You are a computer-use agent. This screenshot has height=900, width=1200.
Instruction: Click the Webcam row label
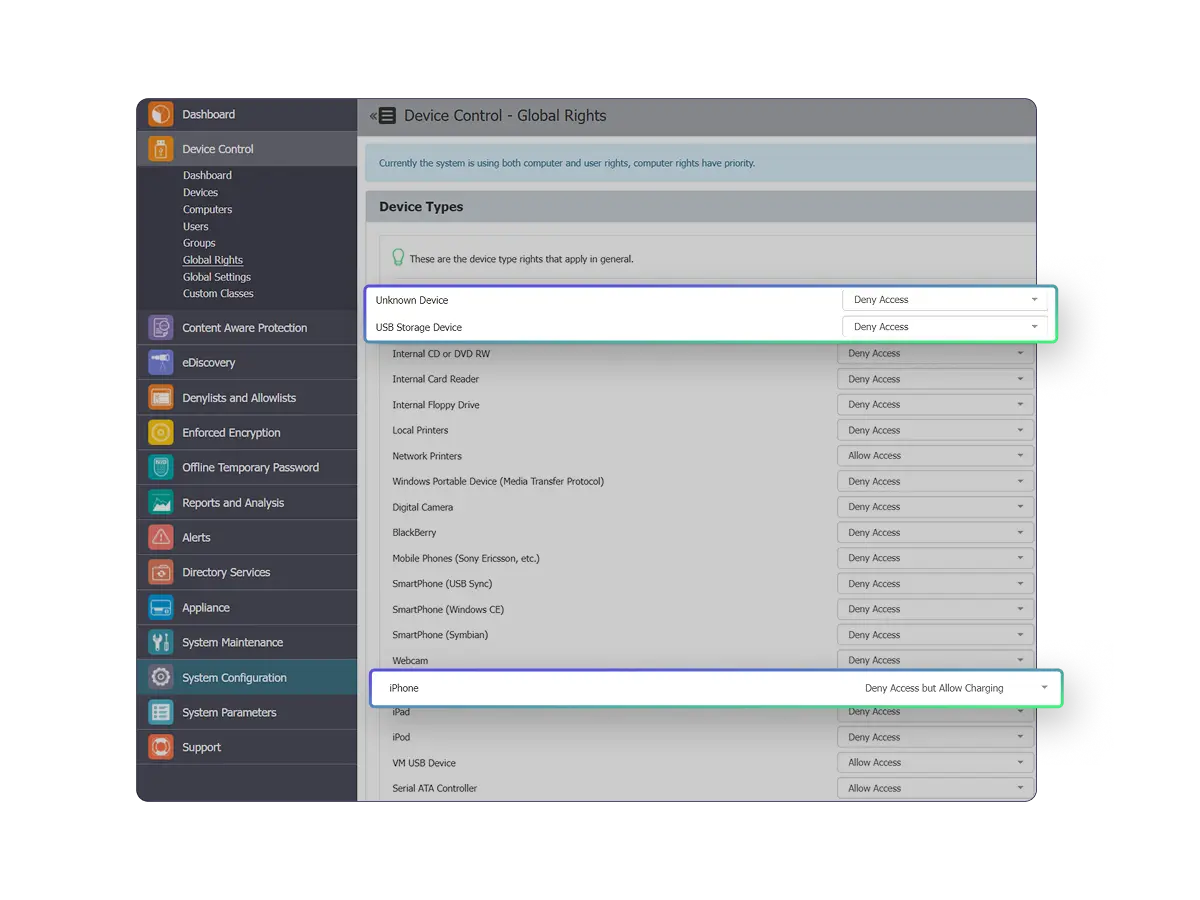(410, 661)
